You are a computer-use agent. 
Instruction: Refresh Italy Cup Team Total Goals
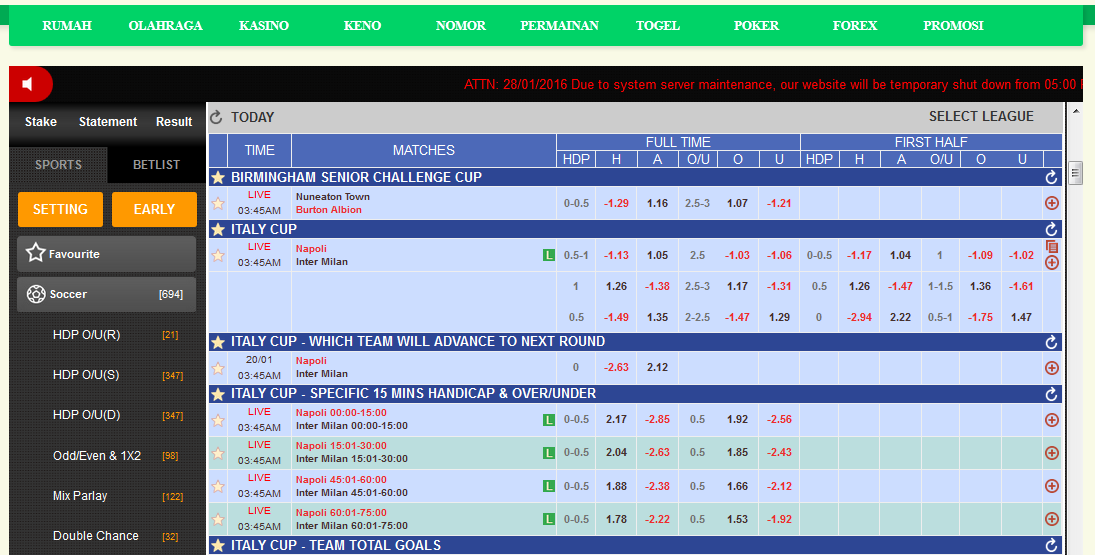(x=1051, y=545)
